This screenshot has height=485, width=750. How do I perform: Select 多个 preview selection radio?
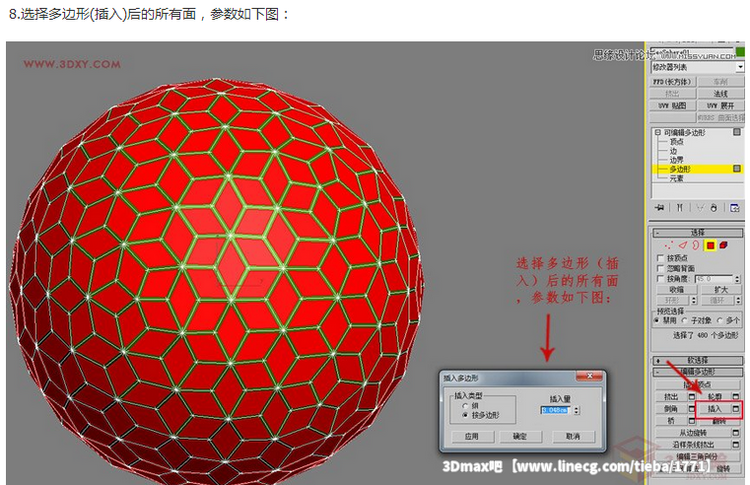pyautogui.click(x=720, y=320)
